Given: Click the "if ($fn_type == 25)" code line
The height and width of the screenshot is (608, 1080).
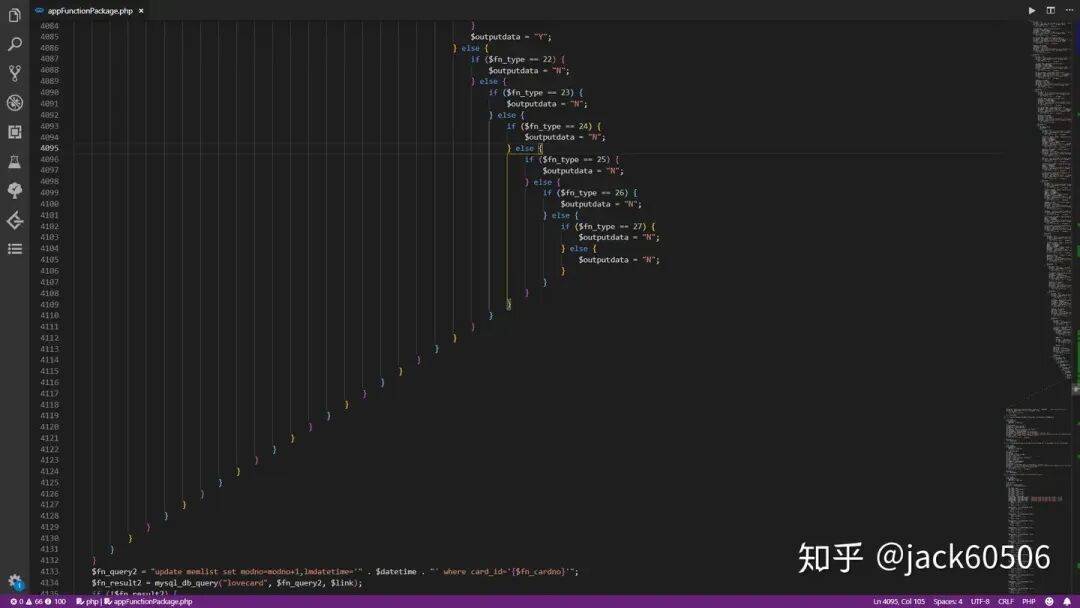Looking at the screenshot, I should tap(572, 159).
